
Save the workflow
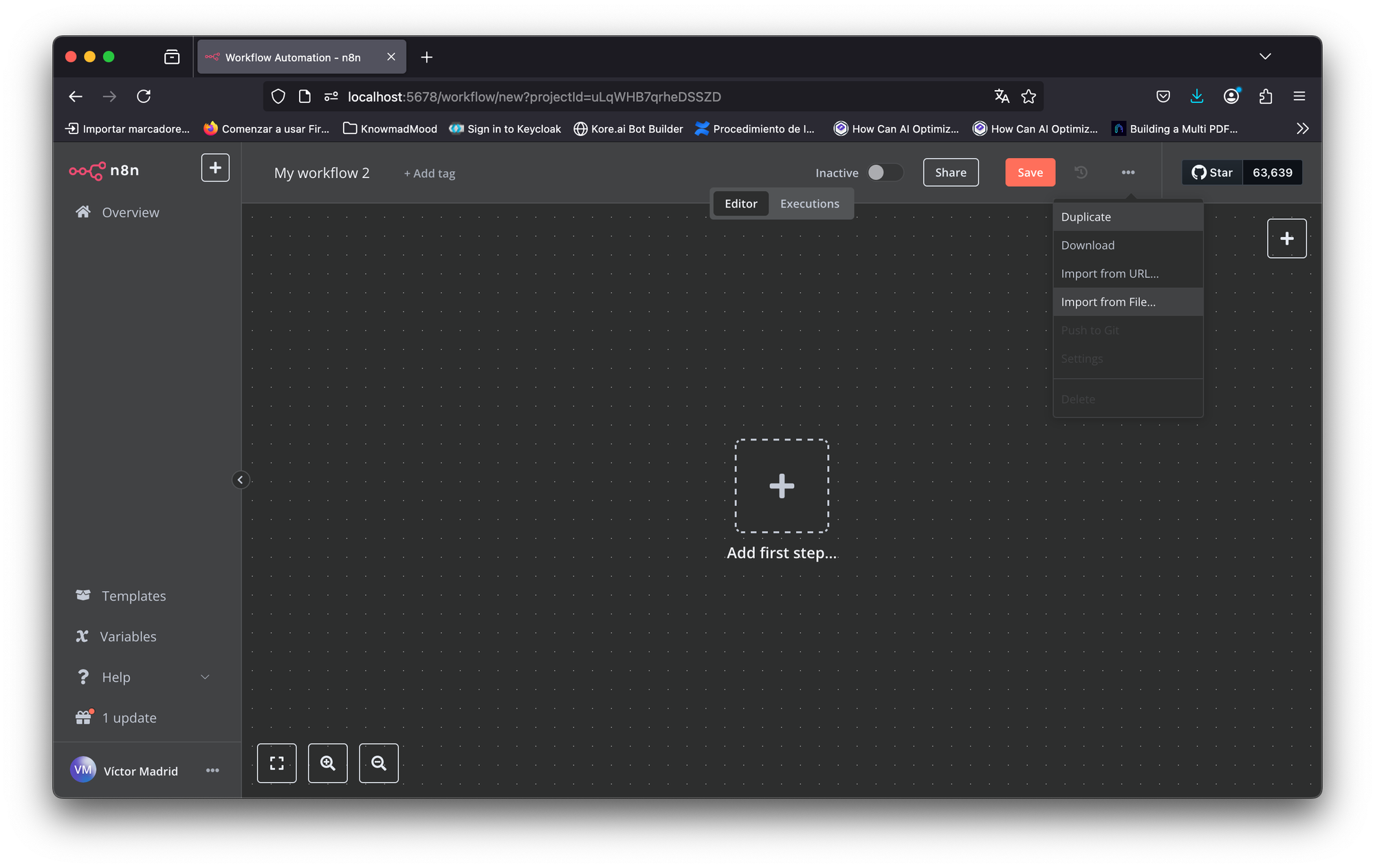click(1030, 173)
